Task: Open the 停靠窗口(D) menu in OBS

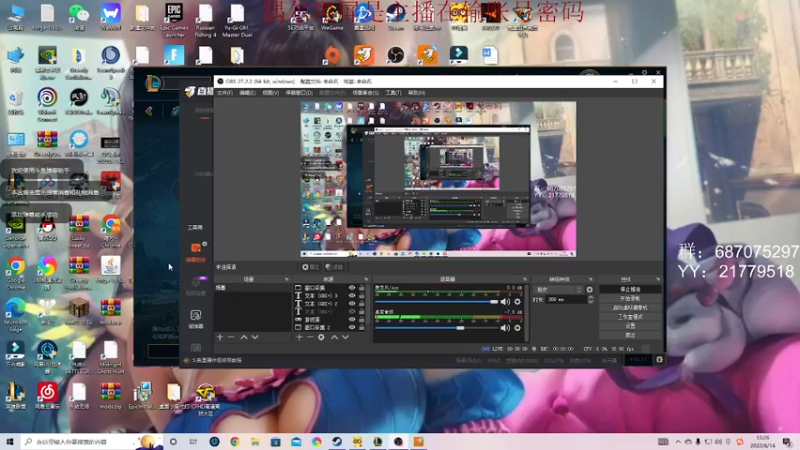Action: [299, 93]
